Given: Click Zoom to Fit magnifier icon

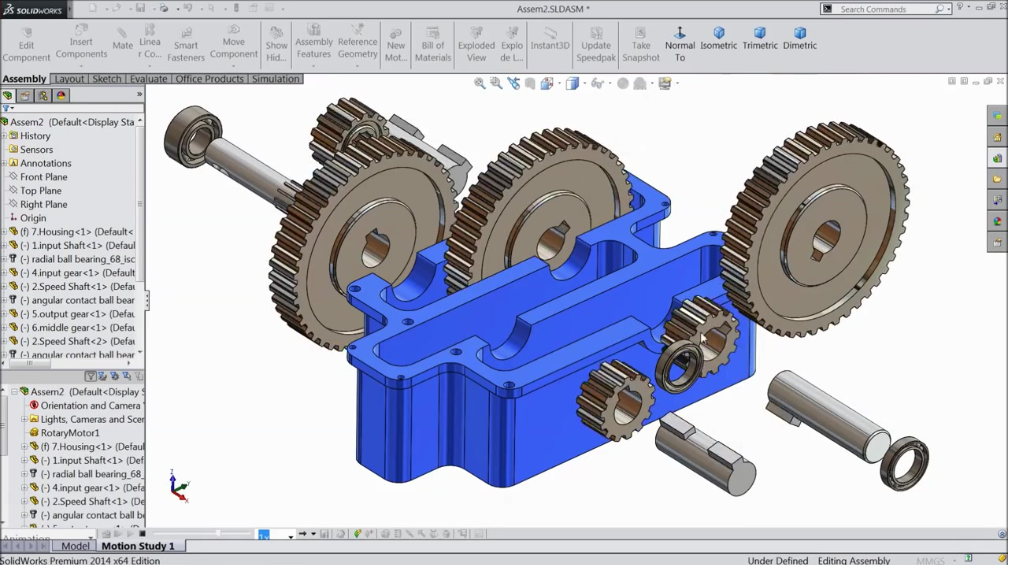Looking at the screenshot, I should click(x=479, y=83).
